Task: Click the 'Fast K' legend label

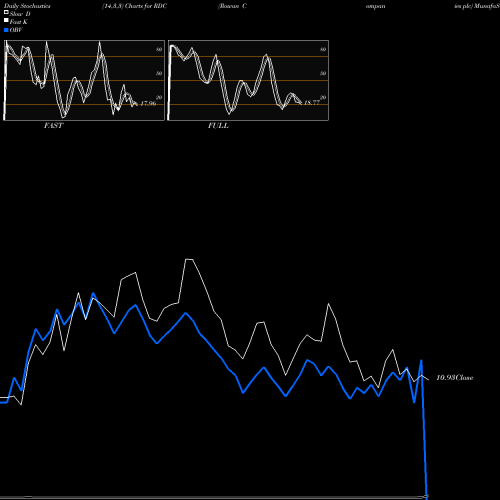Action: coord(19,22)
